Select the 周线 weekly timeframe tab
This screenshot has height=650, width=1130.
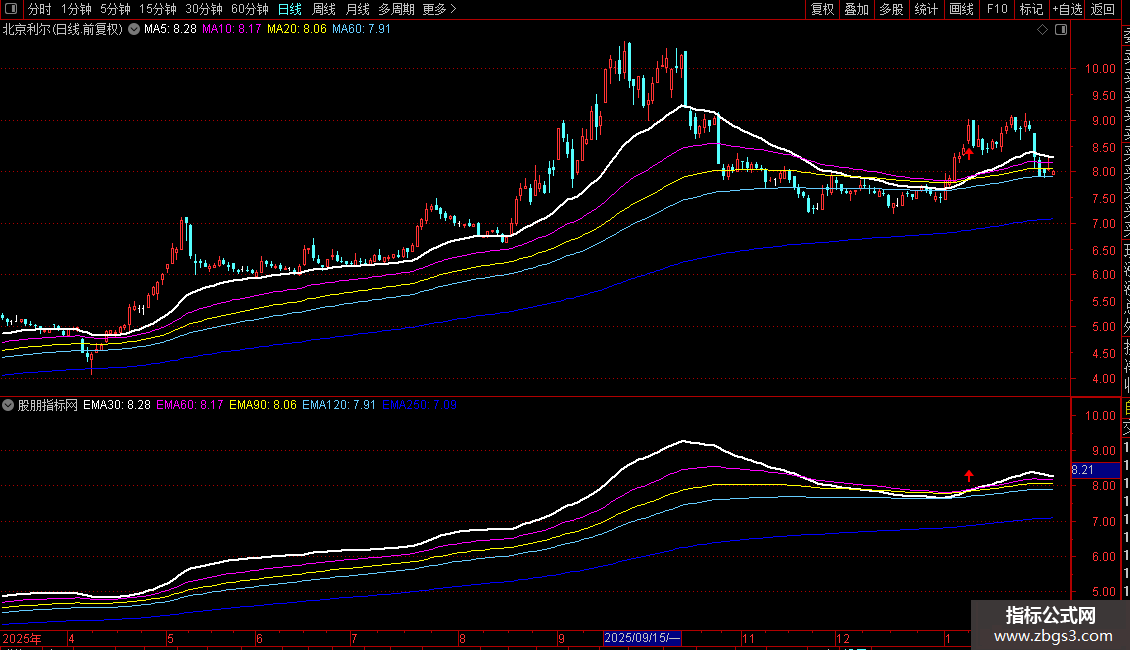[324, 9]
